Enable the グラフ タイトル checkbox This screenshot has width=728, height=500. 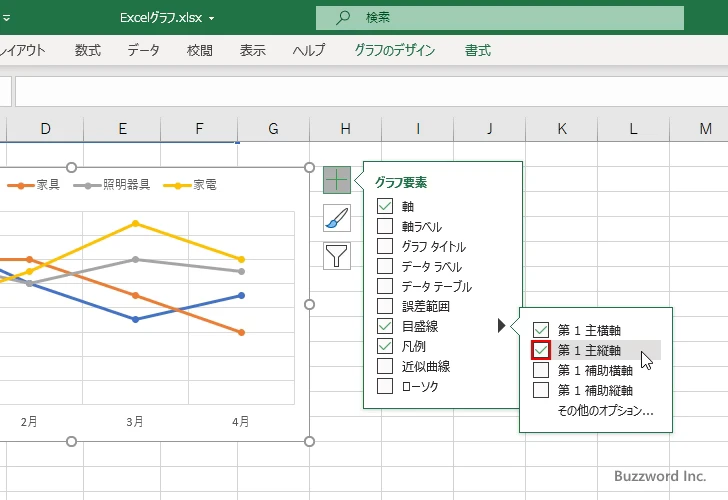coord(385,246)
